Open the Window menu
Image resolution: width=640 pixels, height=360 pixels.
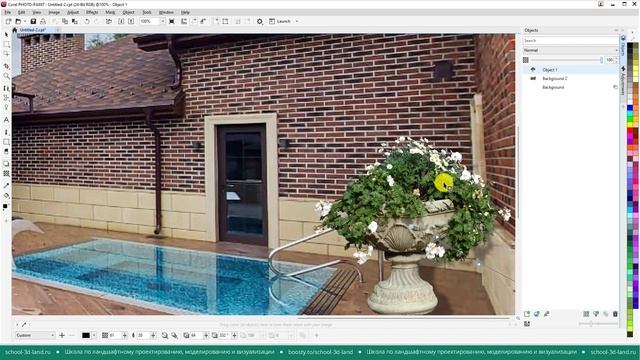(166, 13)
